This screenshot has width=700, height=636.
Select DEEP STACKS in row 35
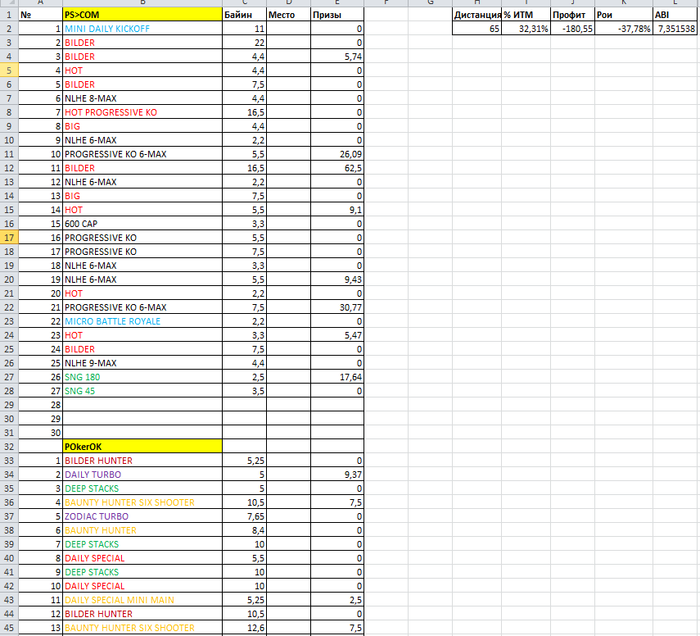click(142, 488)
